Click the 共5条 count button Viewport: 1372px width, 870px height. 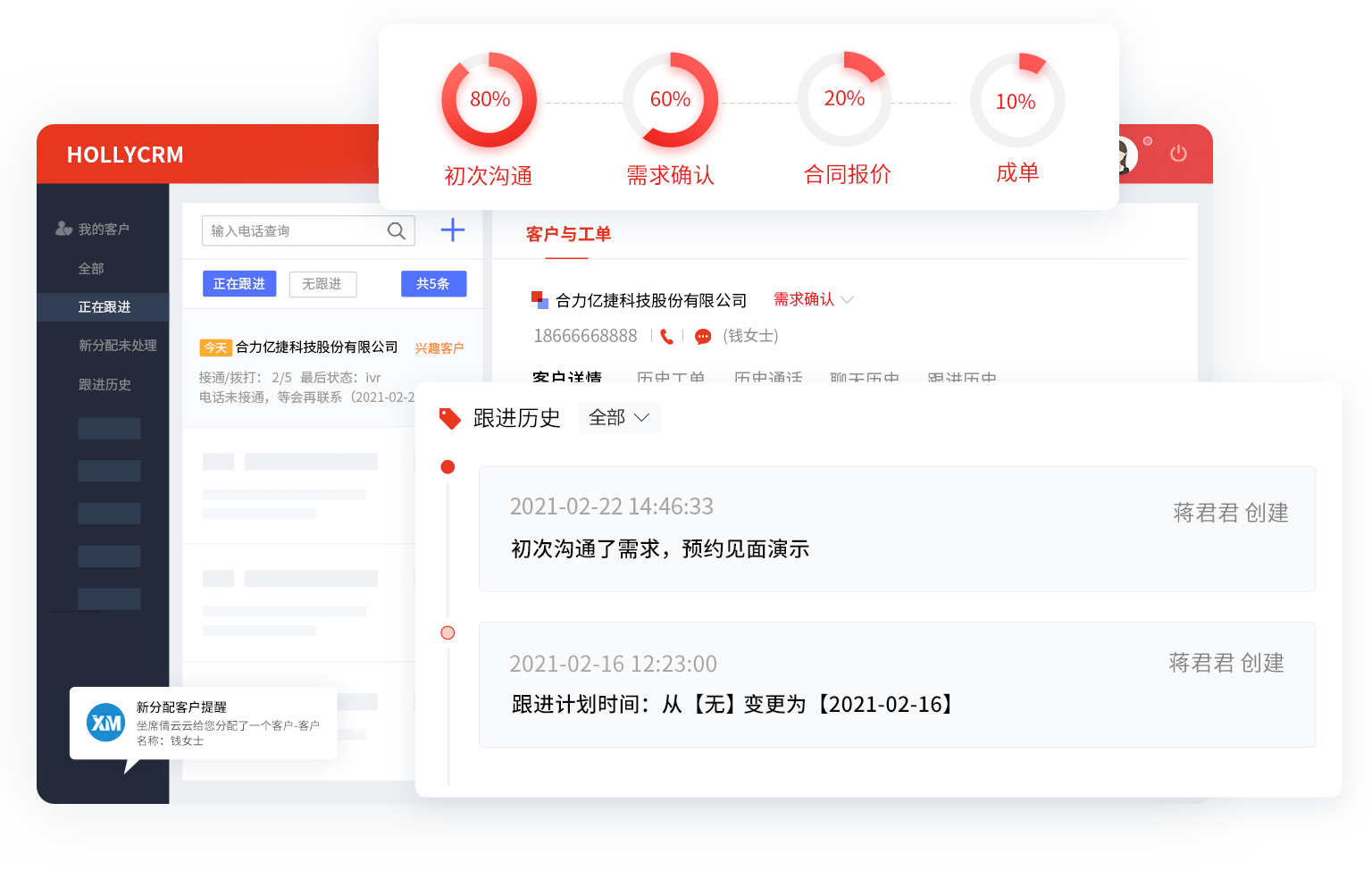(433, 283)
